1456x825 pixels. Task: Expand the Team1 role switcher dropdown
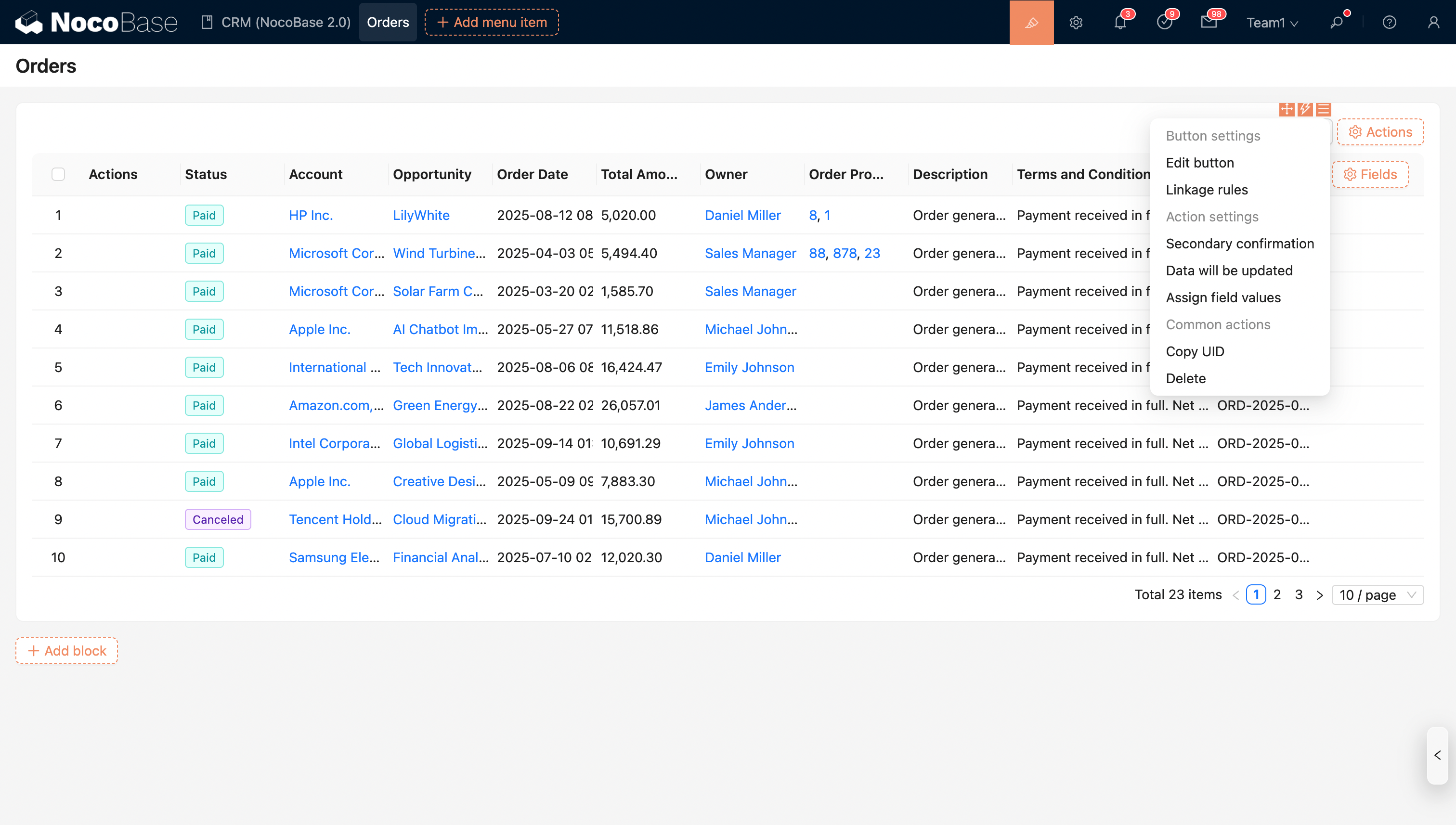coord(1271,22)
